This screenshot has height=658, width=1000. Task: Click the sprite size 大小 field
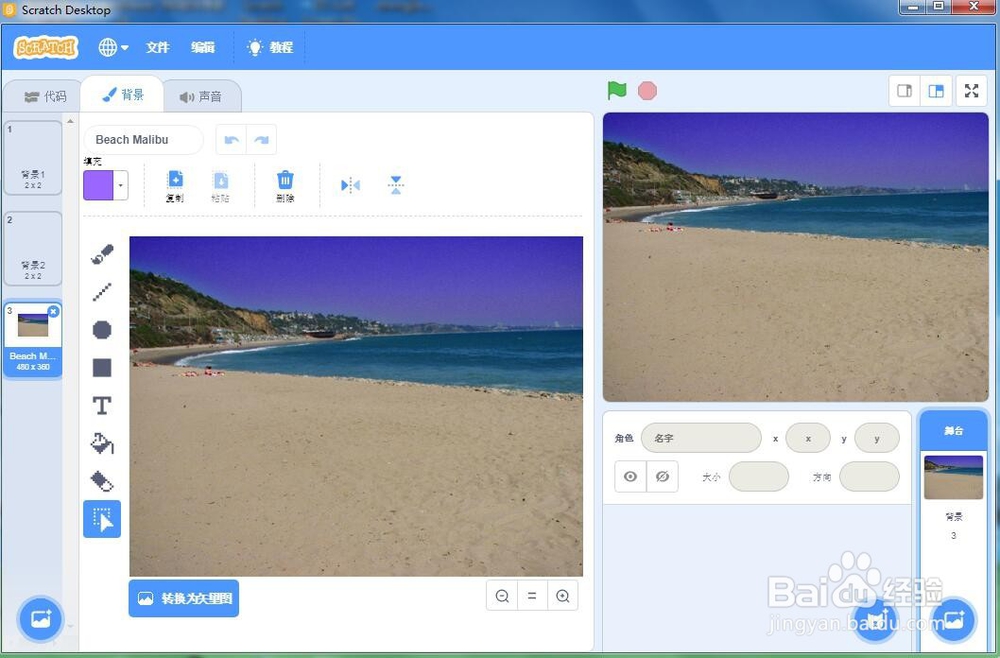click(x=759, y=476)
